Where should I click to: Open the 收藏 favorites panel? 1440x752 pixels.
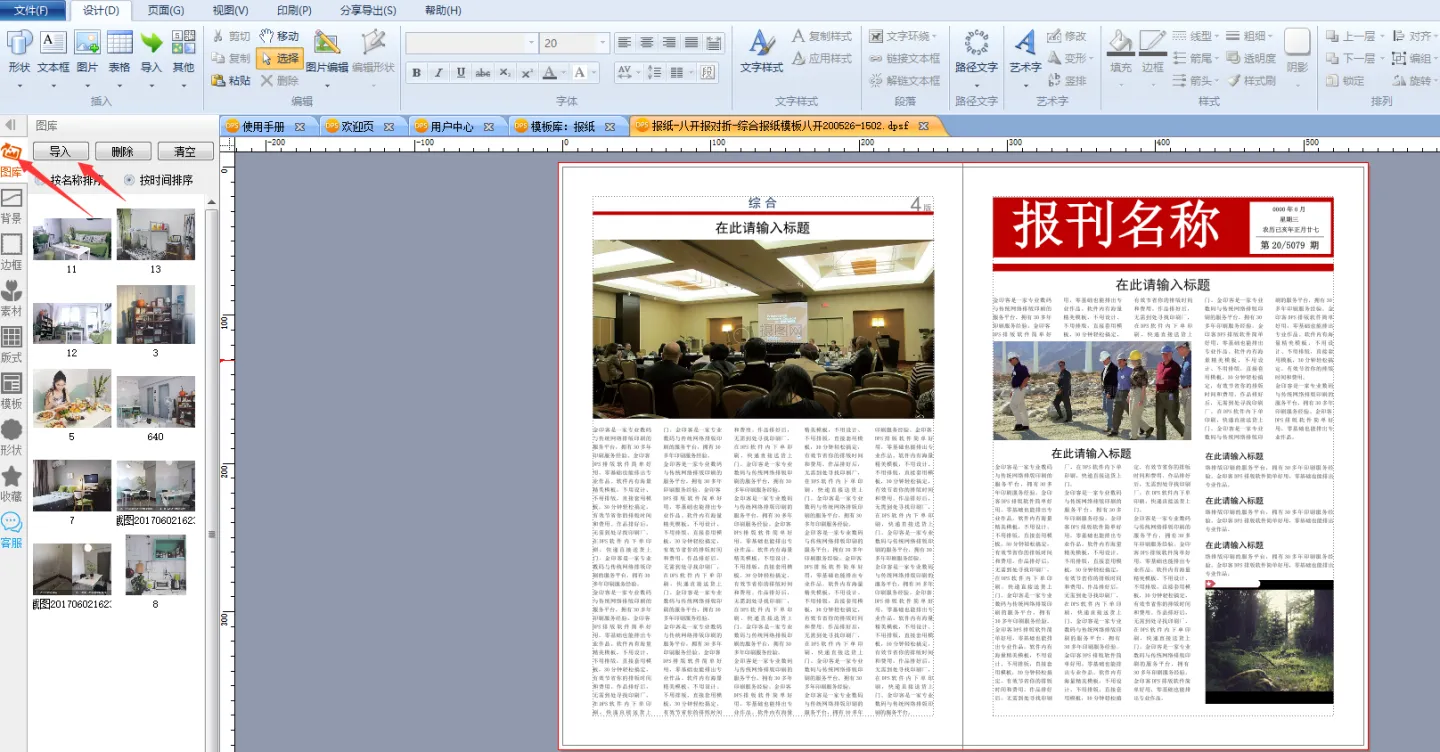tap(12, 484)
